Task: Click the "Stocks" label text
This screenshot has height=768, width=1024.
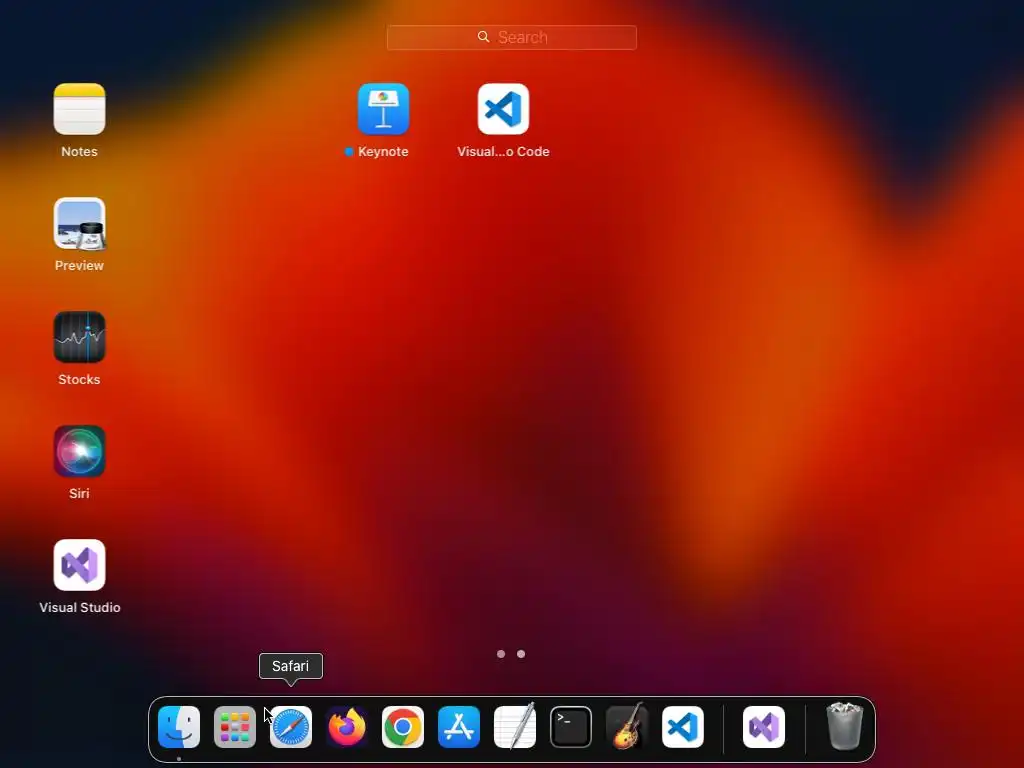Action: click(79, 379)
